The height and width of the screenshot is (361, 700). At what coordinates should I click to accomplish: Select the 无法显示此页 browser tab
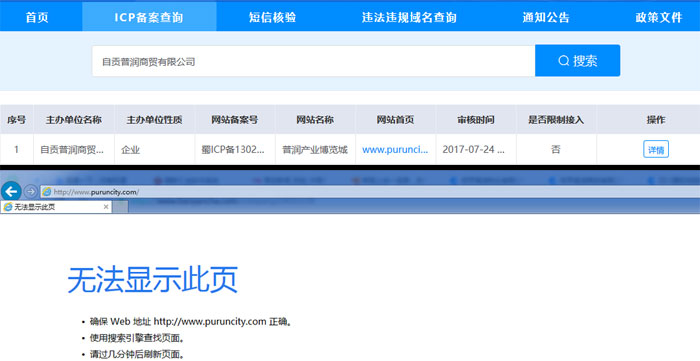pyautogui.click(x=56, y=207)
